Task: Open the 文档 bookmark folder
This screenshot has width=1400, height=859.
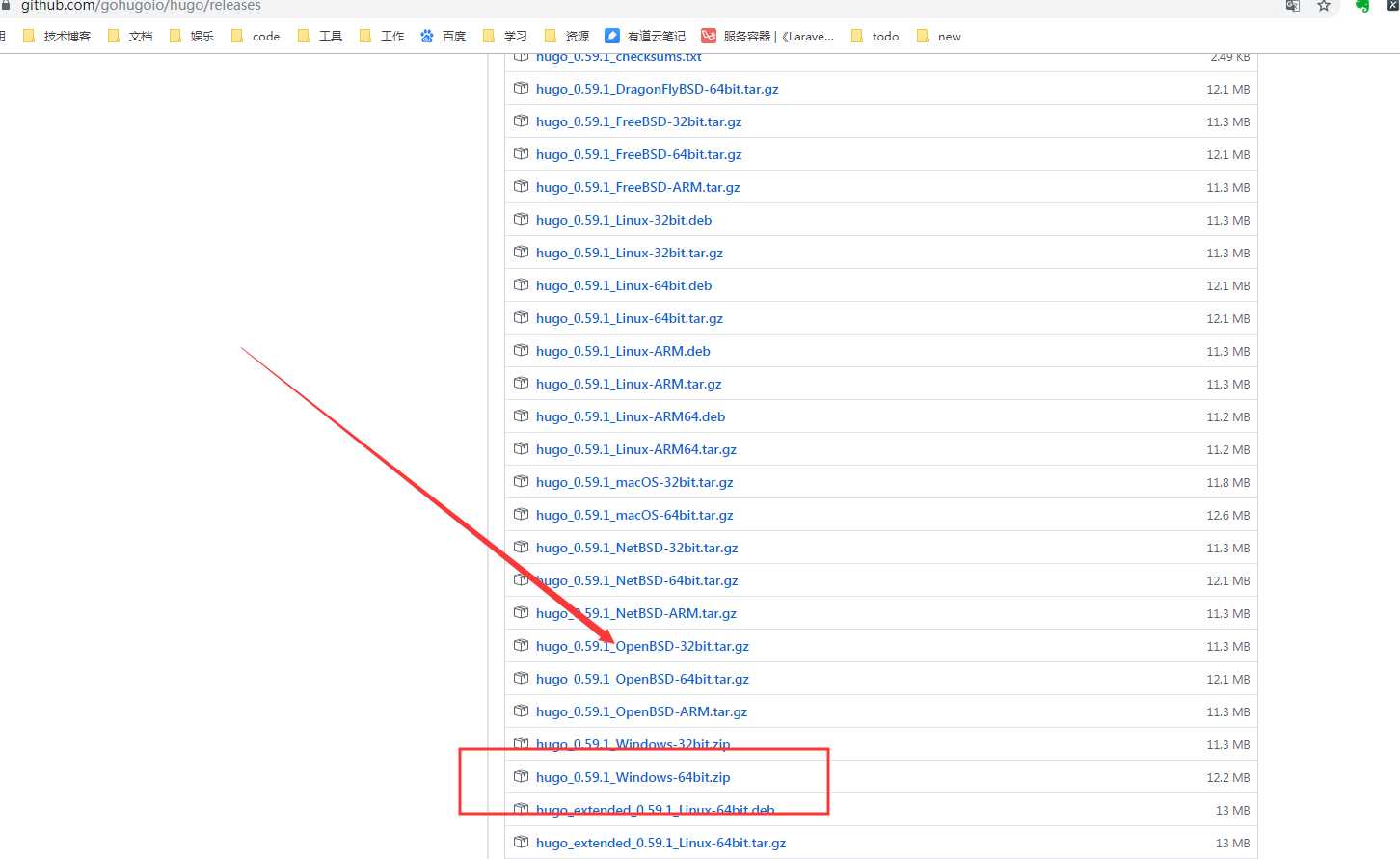Action: point(130,37)
